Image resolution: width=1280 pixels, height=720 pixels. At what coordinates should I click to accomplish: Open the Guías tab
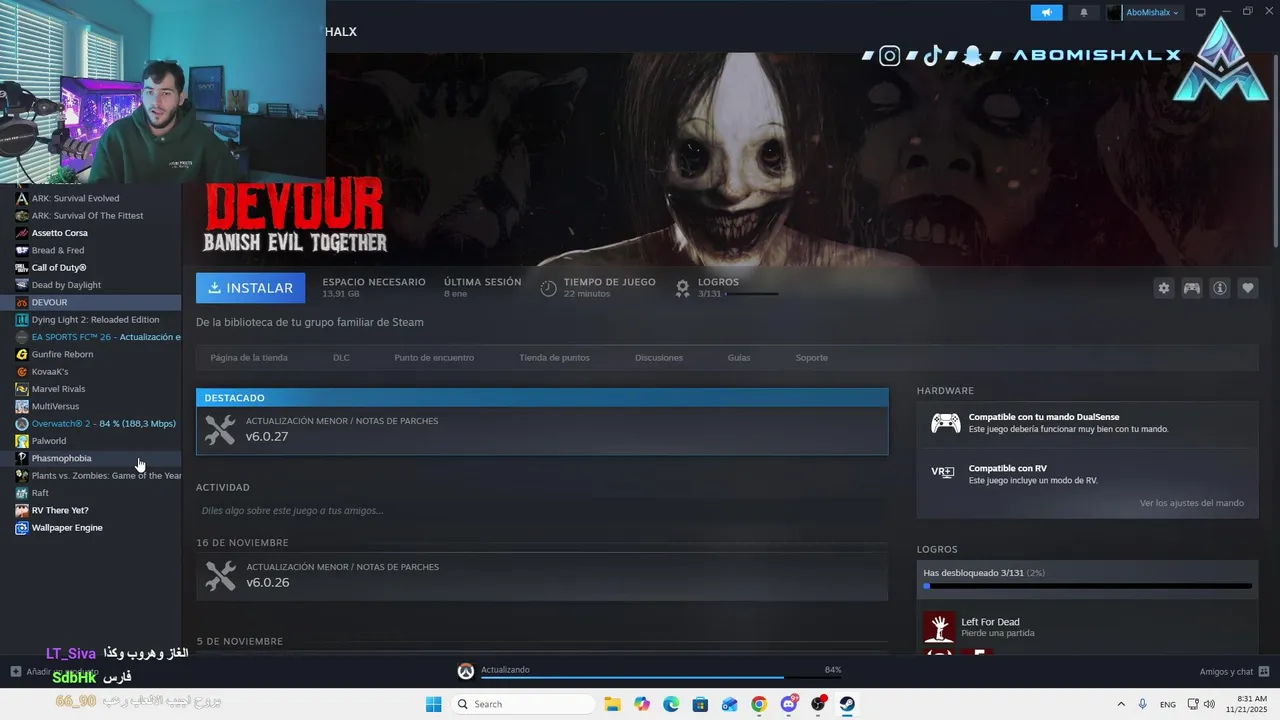pos(739,357)
